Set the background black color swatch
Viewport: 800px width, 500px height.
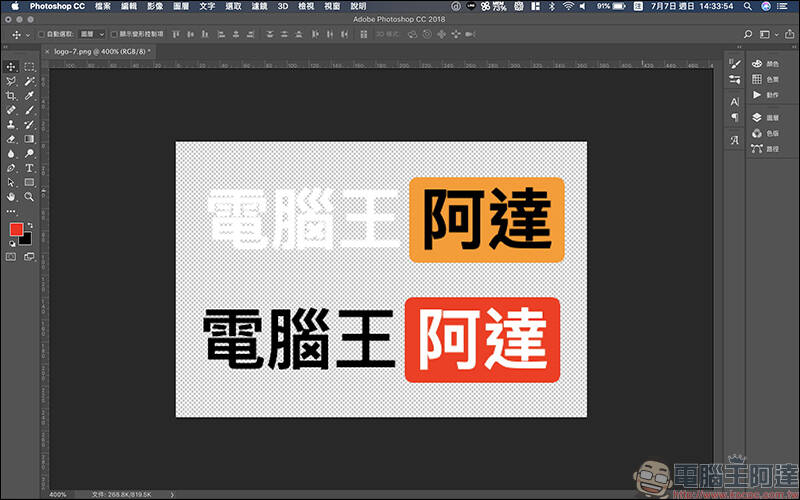[x=27, y=240]
